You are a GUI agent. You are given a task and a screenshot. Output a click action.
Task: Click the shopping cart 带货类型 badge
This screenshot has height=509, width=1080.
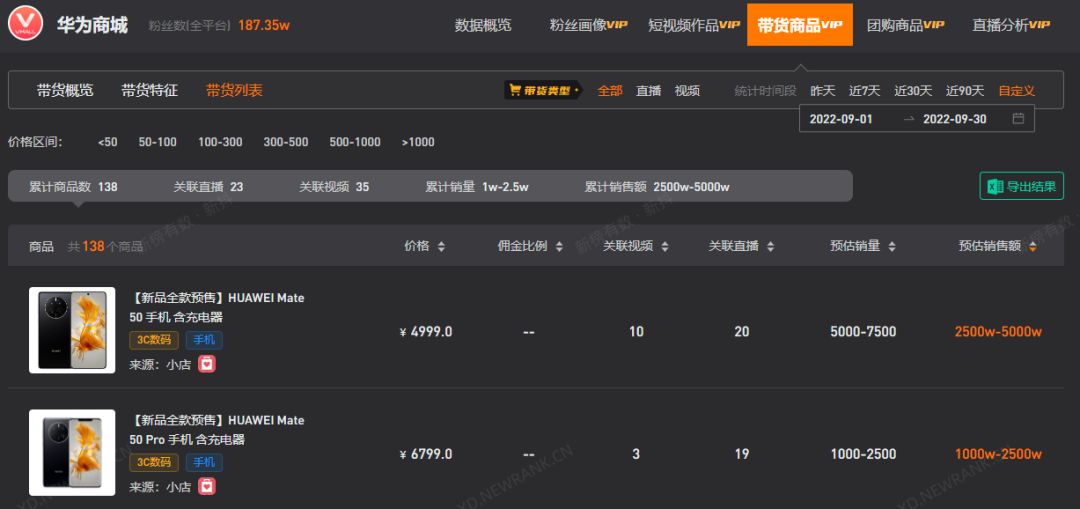[542, 90]
